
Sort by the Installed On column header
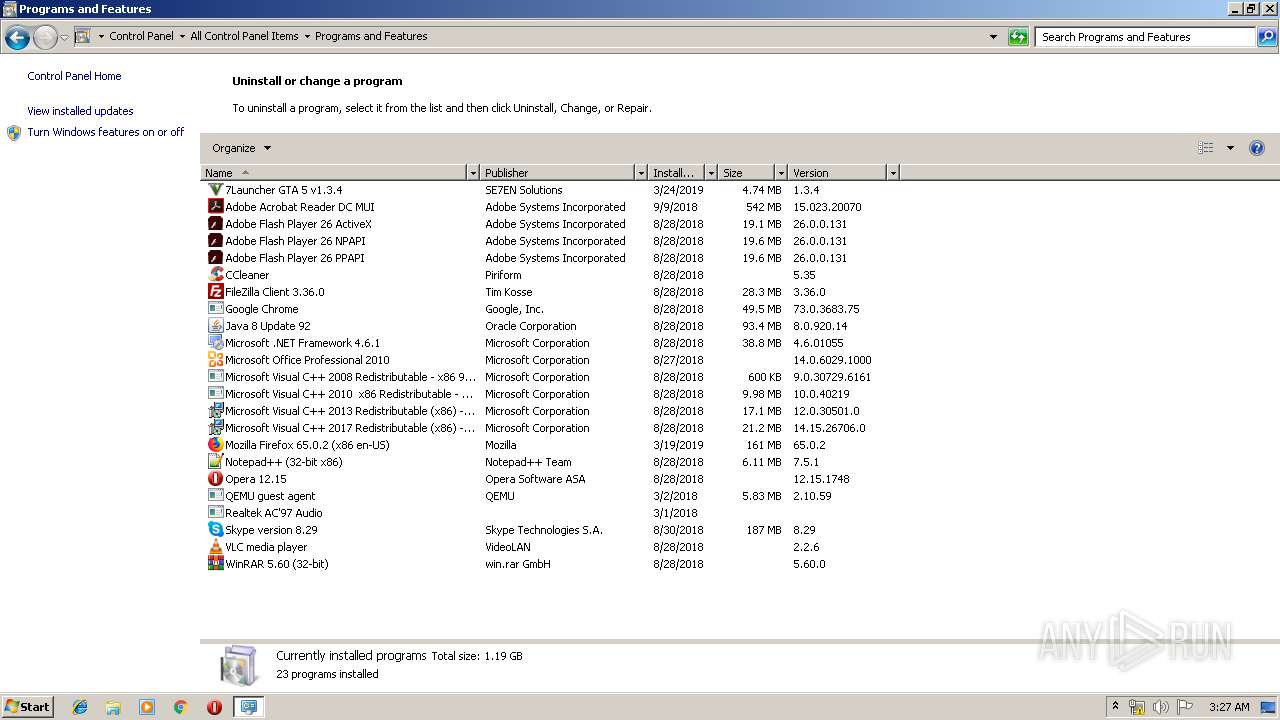pyautogui.click(x=677, y=173)
